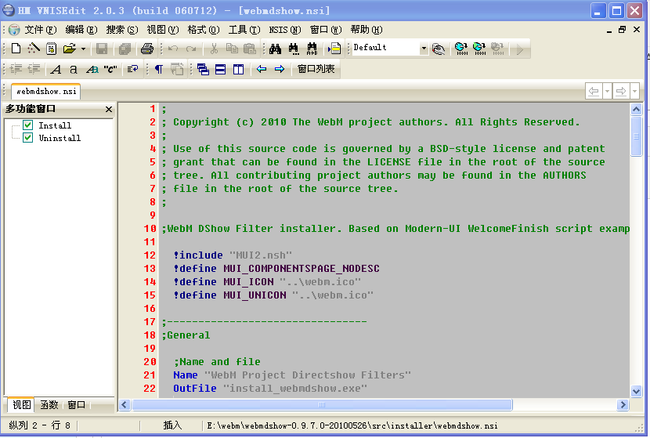Click the Redo arrow icon
650x438 pixels.
point(191,49)
